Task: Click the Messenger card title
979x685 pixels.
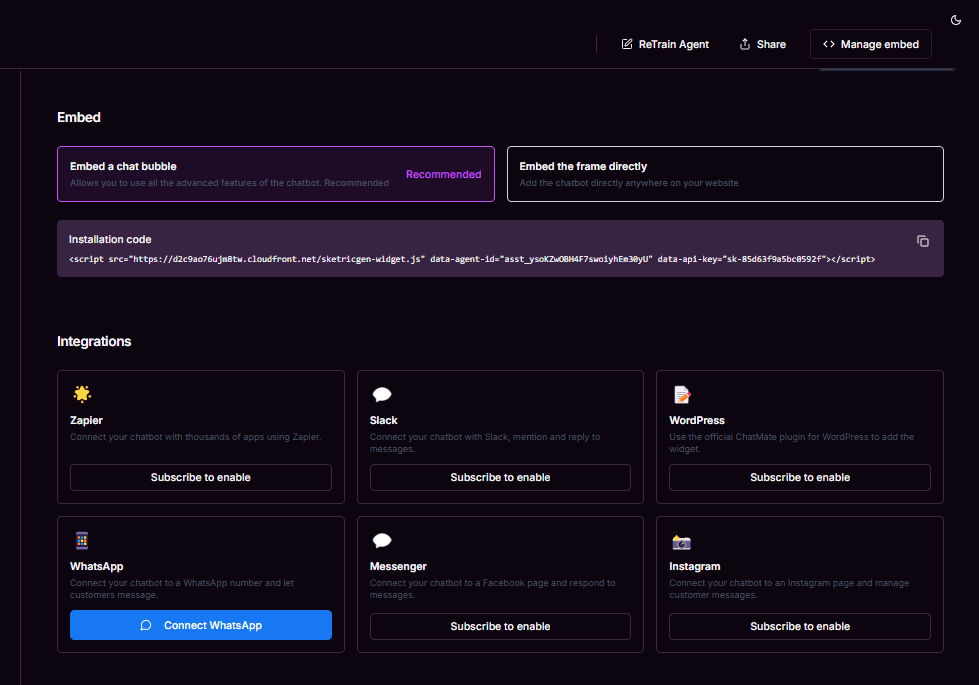Action: 398,566
